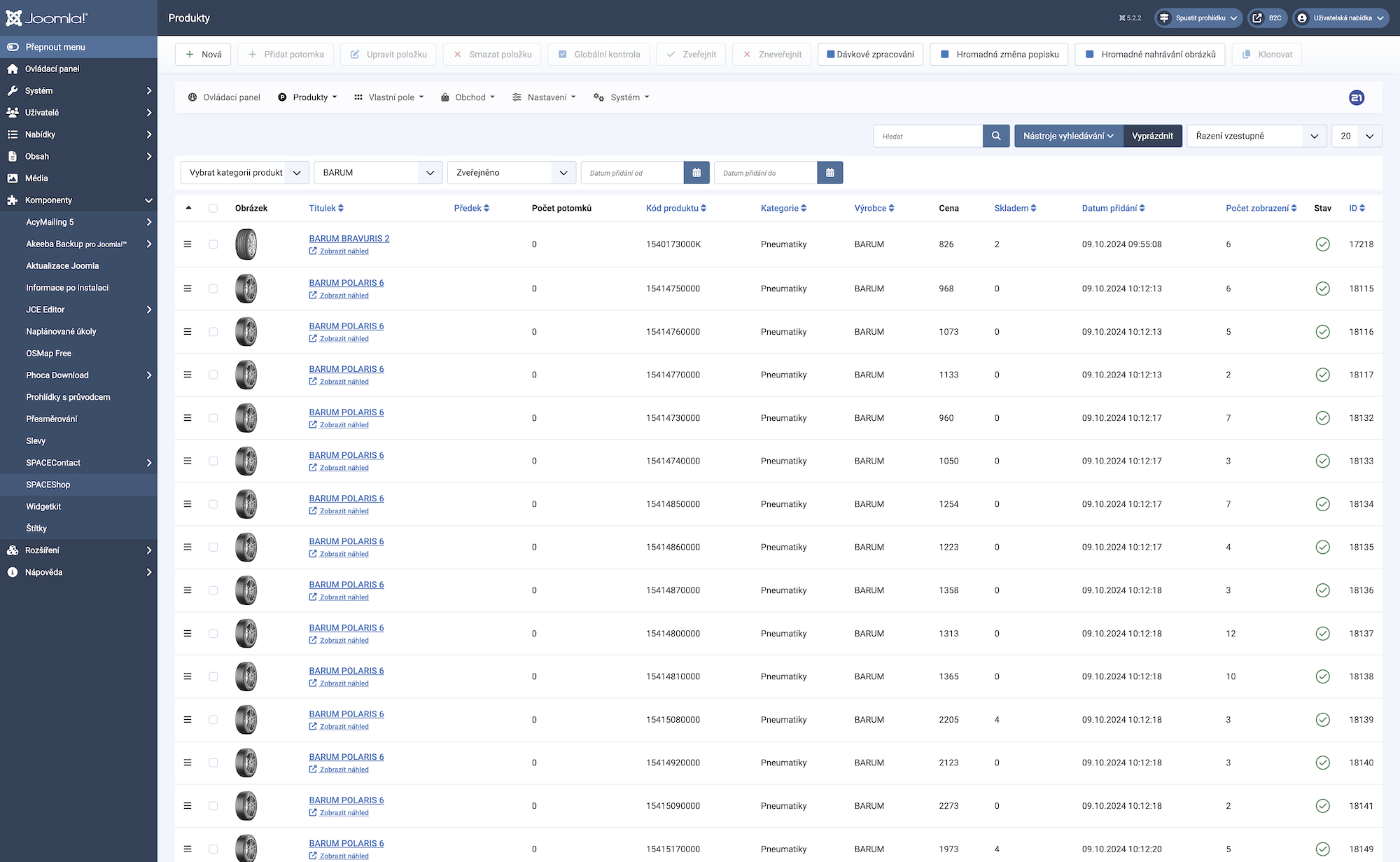
Task: Expand the Nástroje vyhledávání options
Action: coord(1068,136)
